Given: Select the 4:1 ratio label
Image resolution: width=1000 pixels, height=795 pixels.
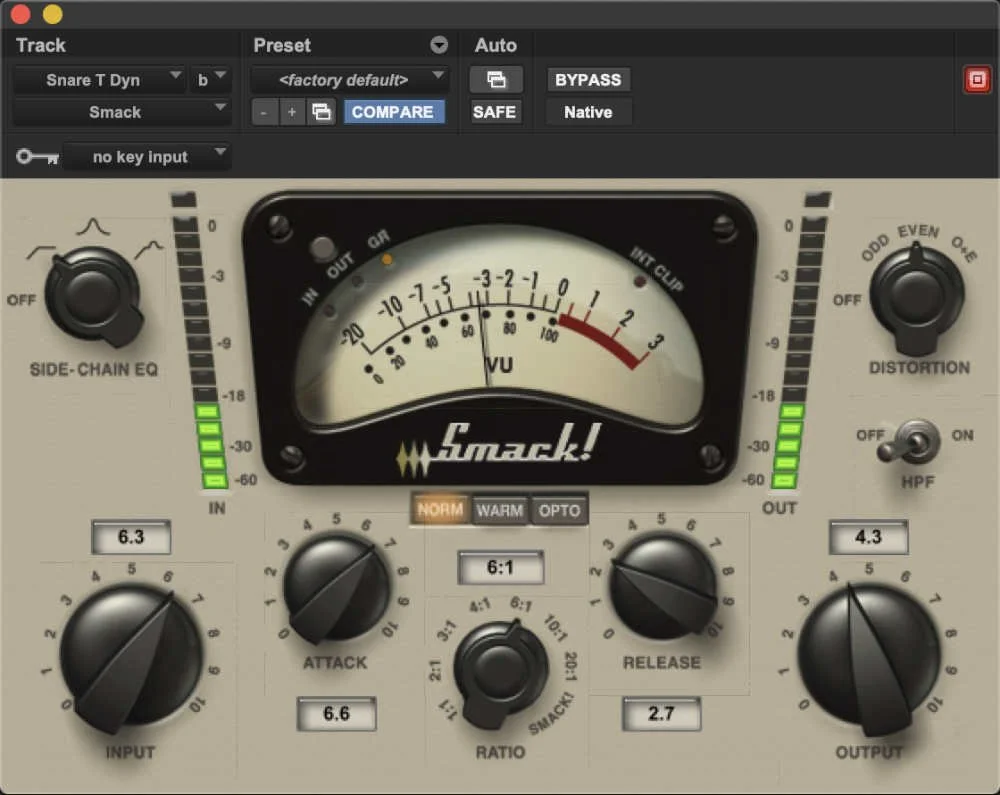Looking at the screenshot, I should coord(480,605).
